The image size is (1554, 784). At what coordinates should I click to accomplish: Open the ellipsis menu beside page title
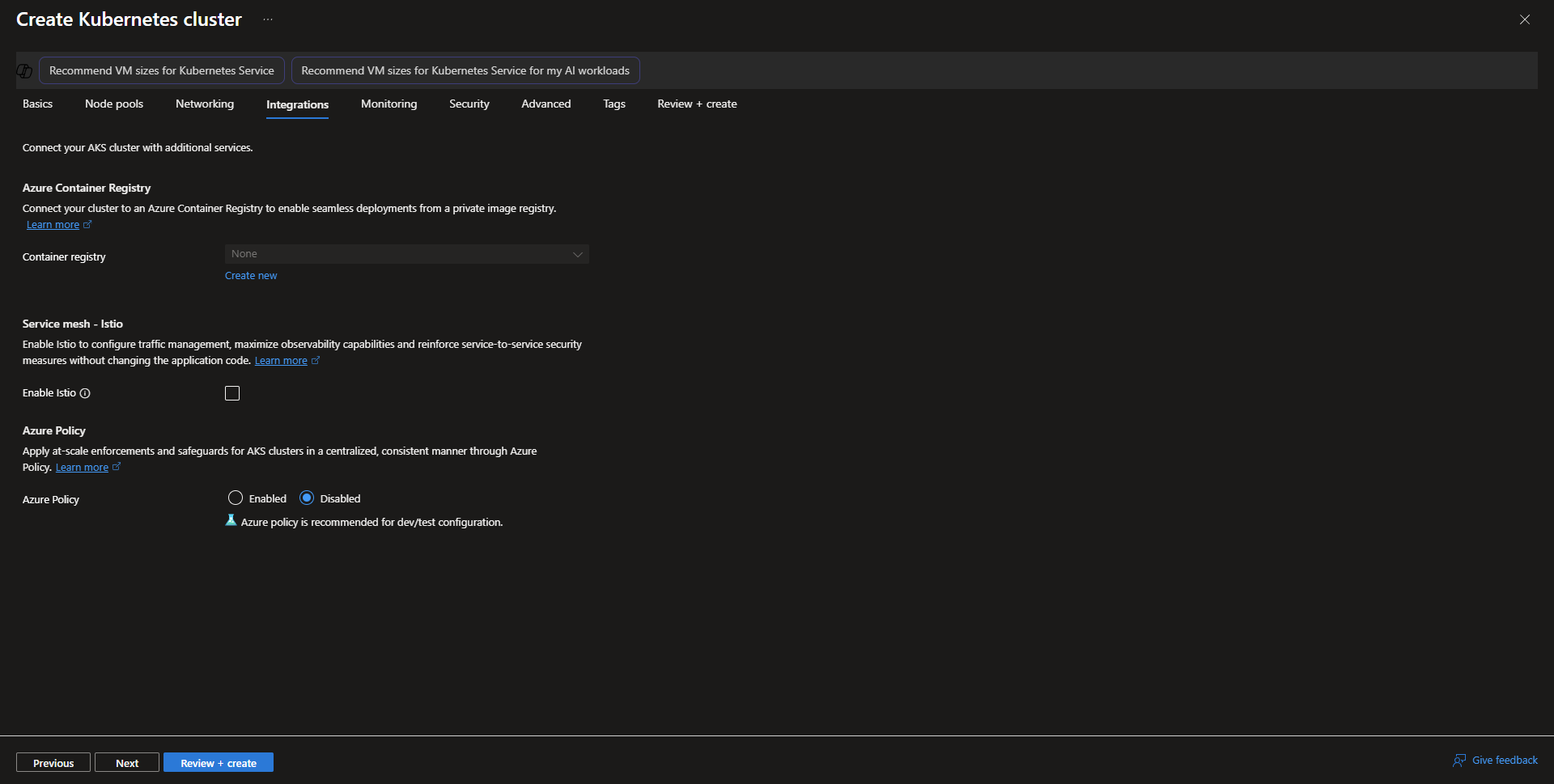coord(268,19)
